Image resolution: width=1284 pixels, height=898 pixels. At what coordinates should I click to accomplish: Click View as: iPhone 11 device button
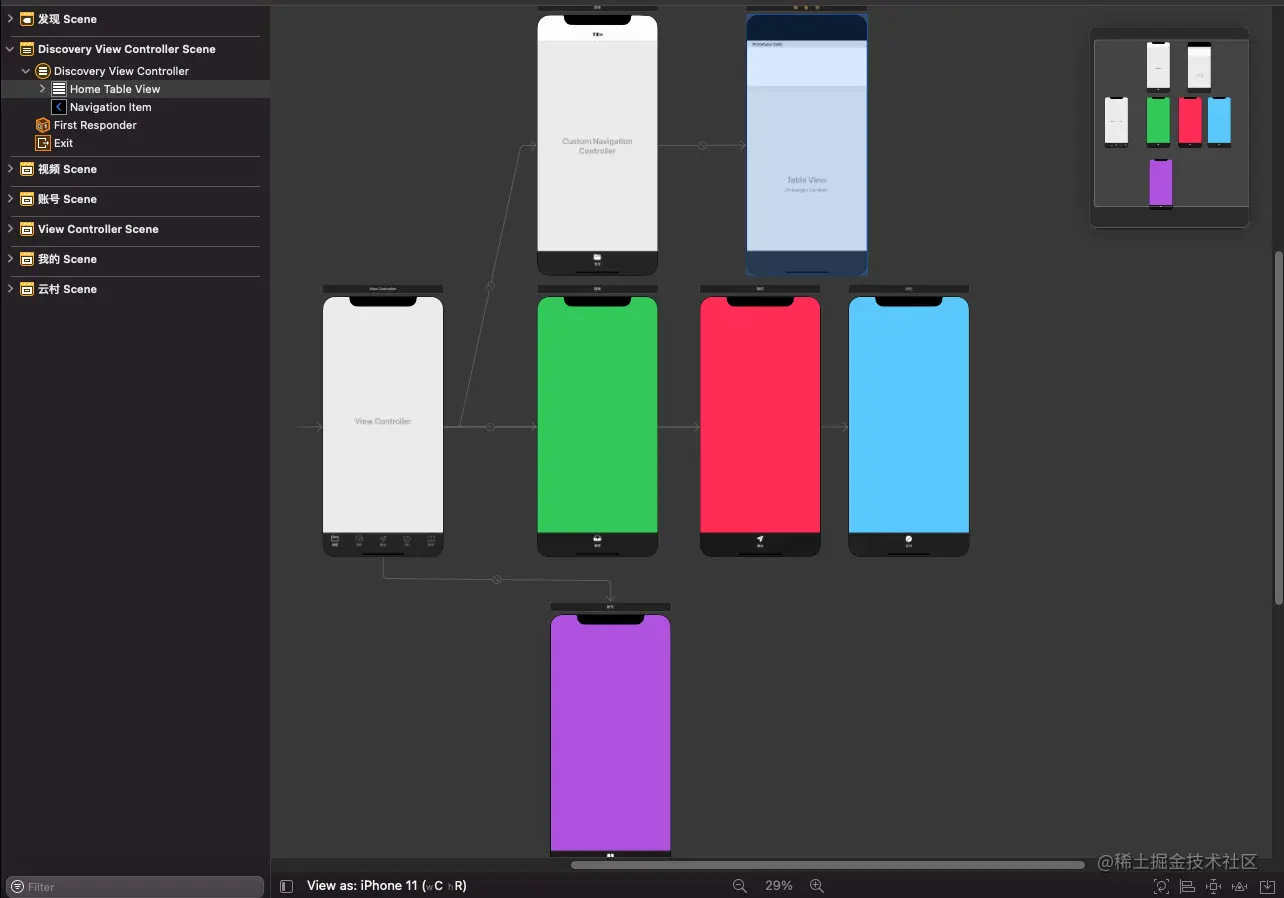click(x=387, y=886)
